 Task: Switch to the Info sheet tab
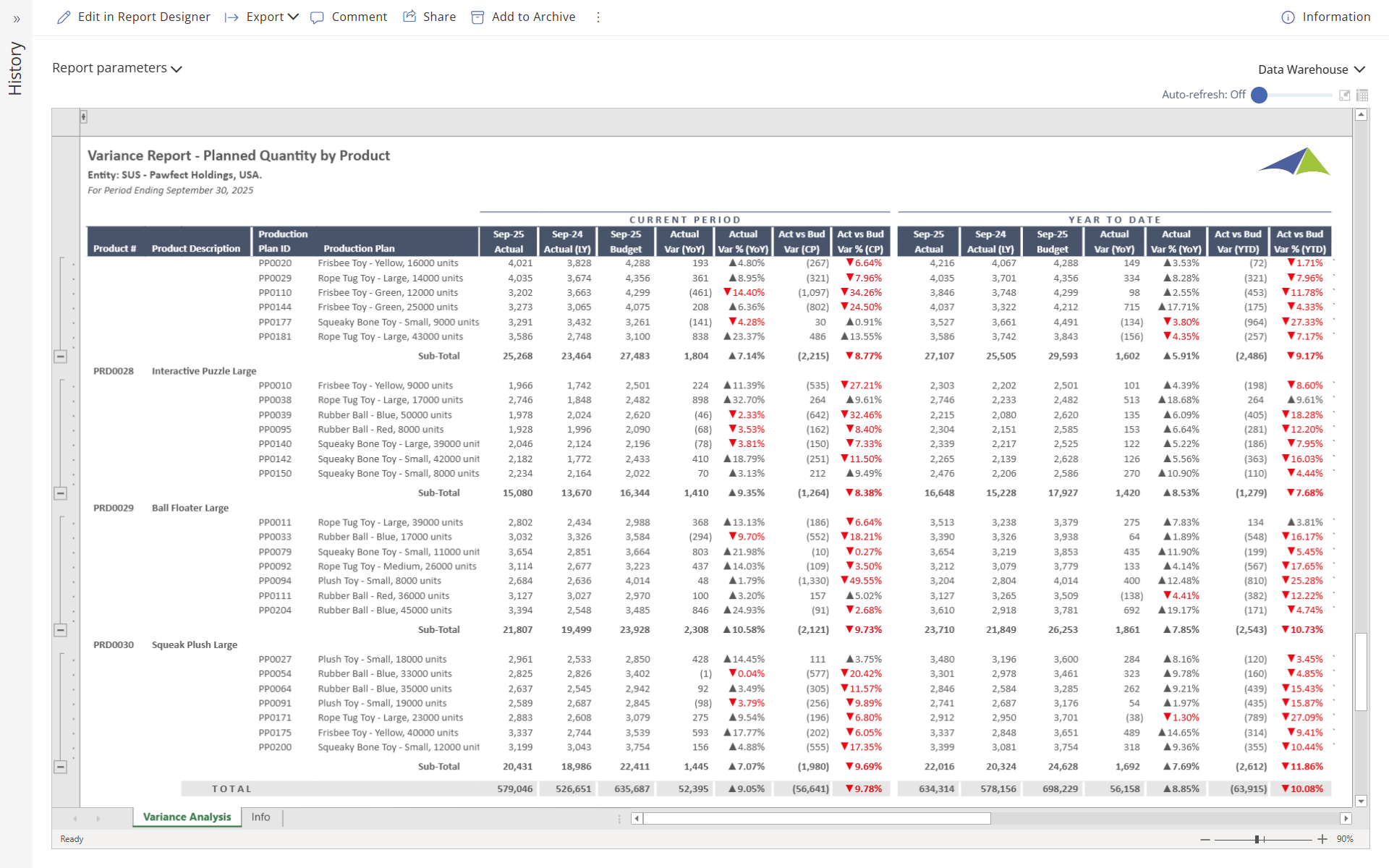260,817
